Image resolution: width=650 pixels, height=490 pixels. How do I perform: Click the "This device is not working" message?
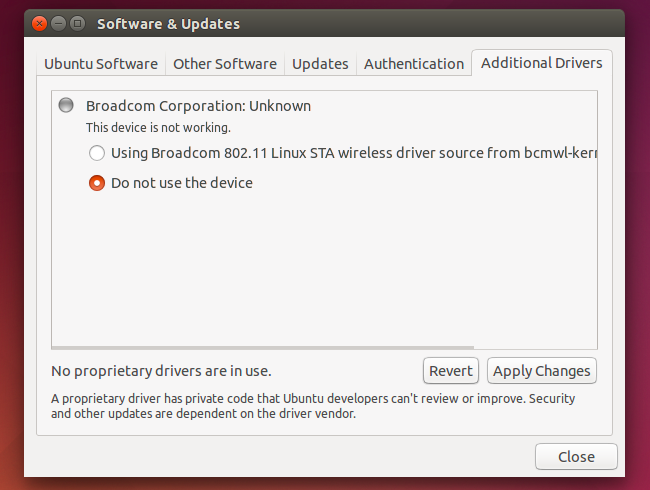(158, 127)
